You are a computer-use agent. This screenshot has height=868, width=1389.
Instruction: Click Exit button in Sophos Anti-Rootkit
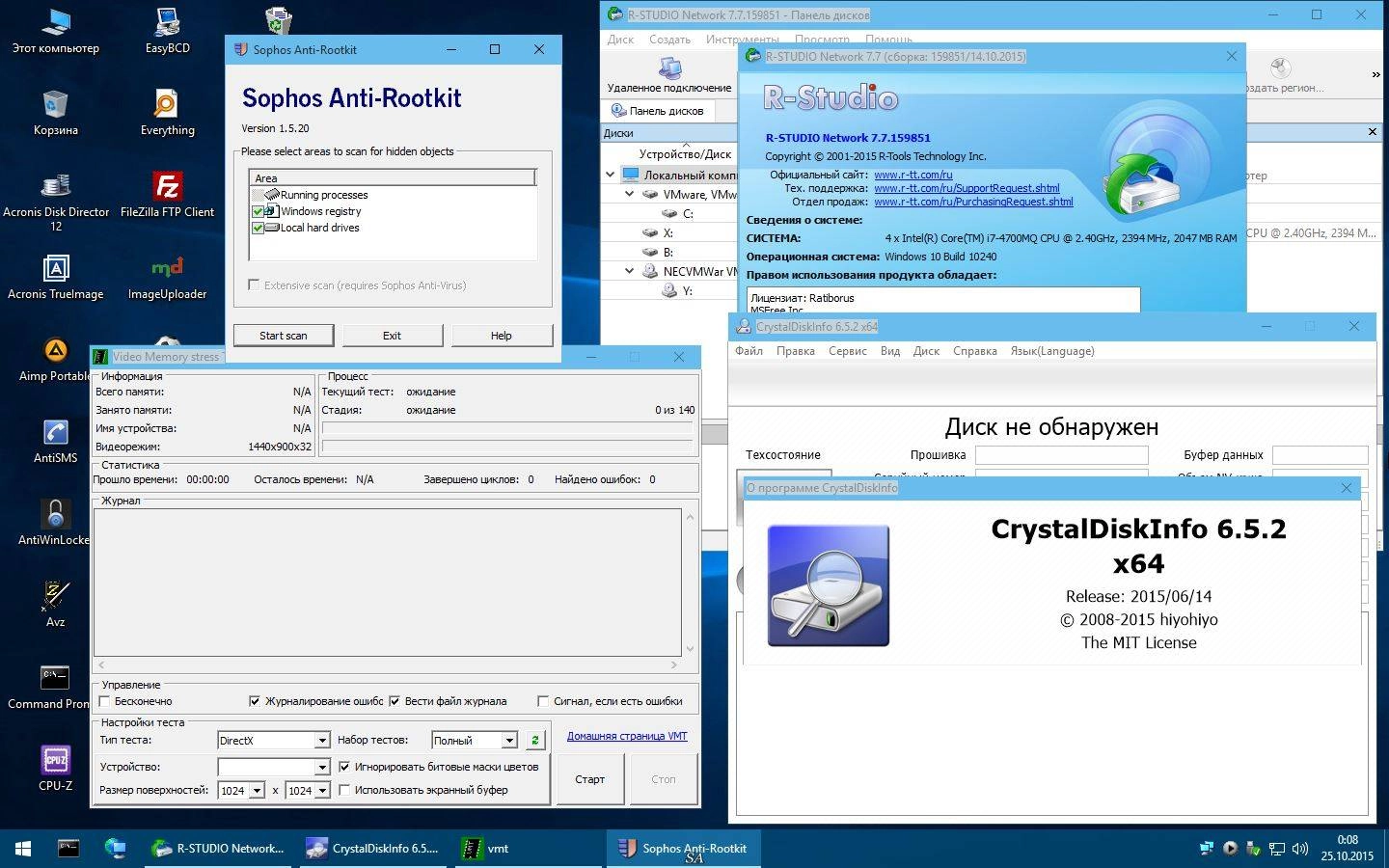click(x=392, y=336)
